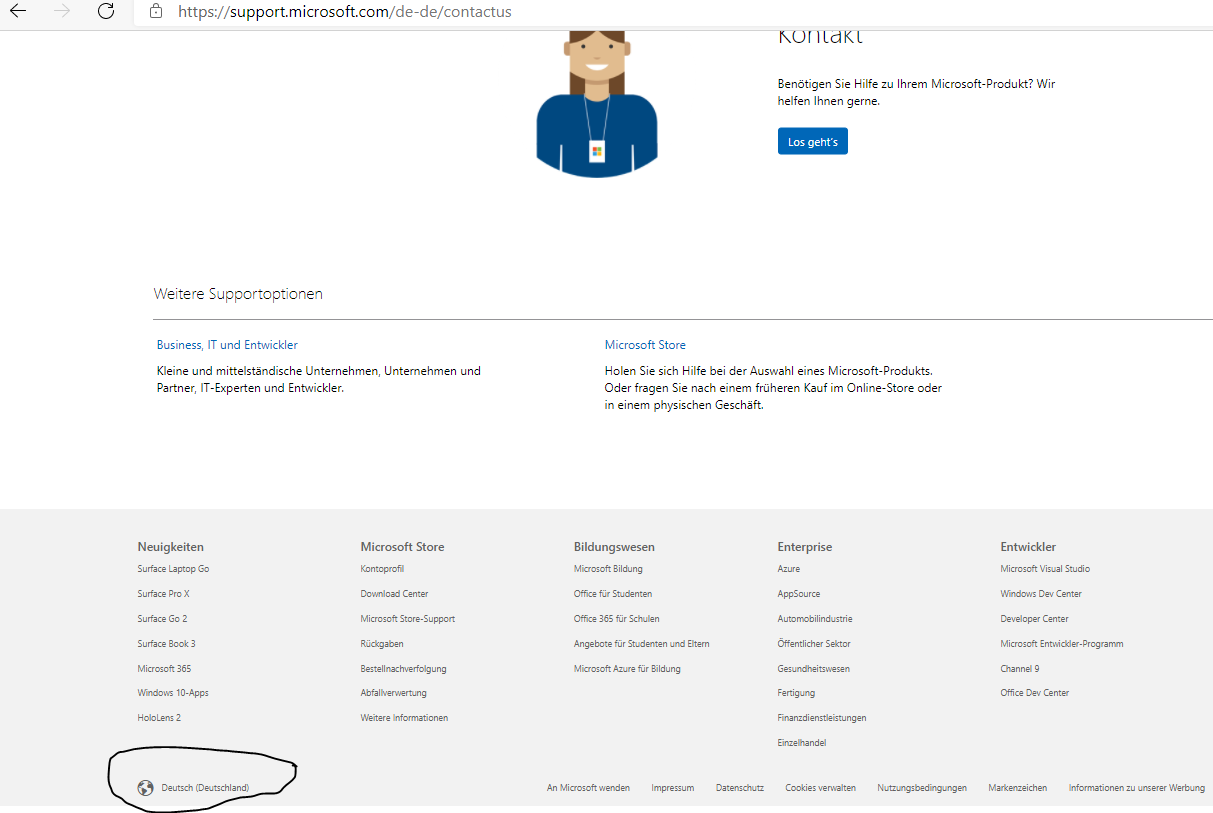Open Business, IT und Entwickler link
Screen dimensions: 1213x813
227,345
